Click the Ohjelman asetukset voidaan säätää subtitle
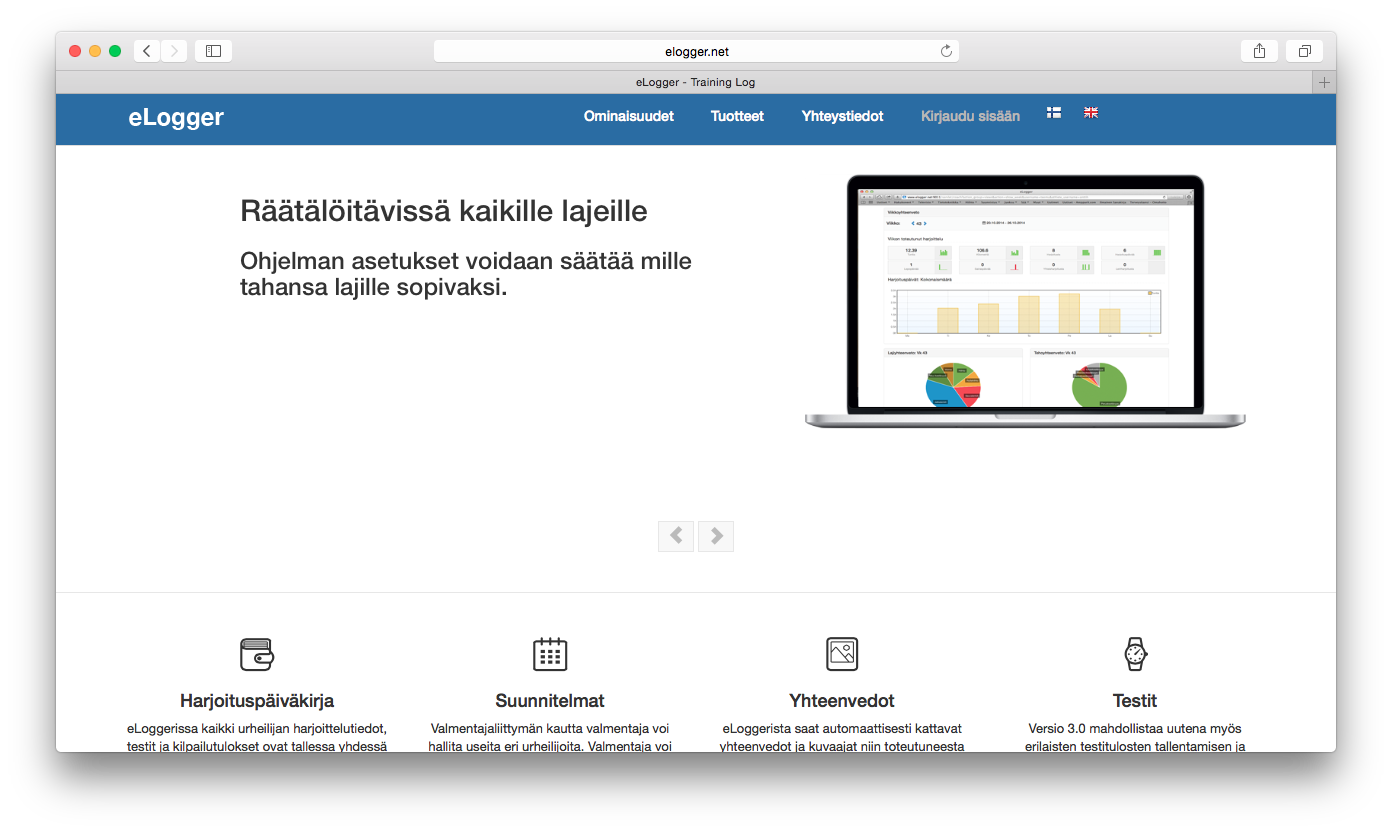Viewport: 1392px width, 832px height. tap(466, 274)
